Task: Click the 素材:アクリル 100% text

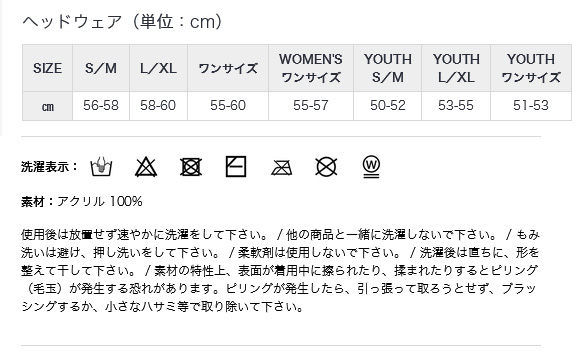Action: 82,202
